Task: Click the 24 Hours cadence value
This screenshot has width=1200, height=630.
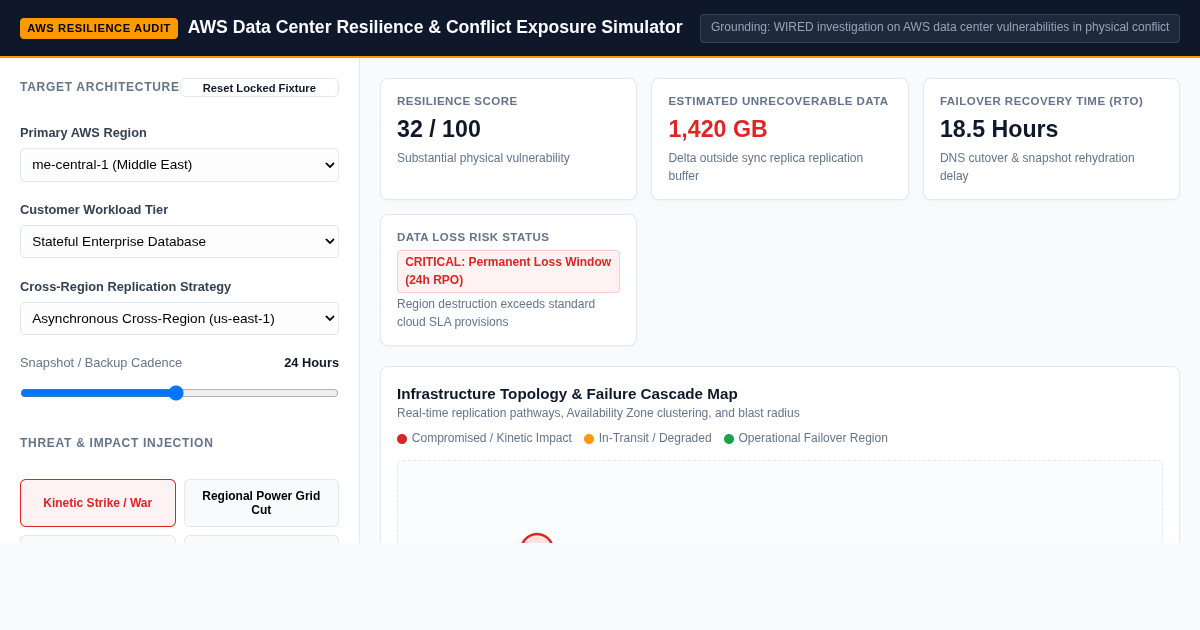Action: click(311, 362)
